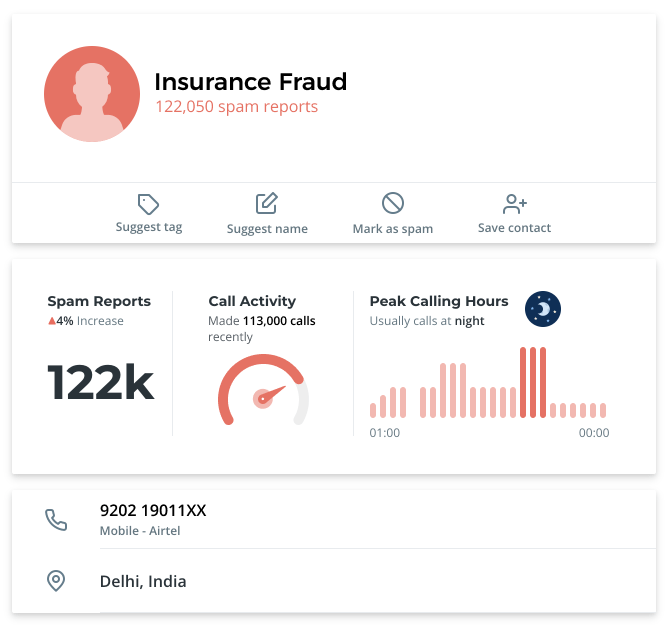The image size is (668, 625).
Task: Click the profile avatar picture
Action: [x=92, y=94]
